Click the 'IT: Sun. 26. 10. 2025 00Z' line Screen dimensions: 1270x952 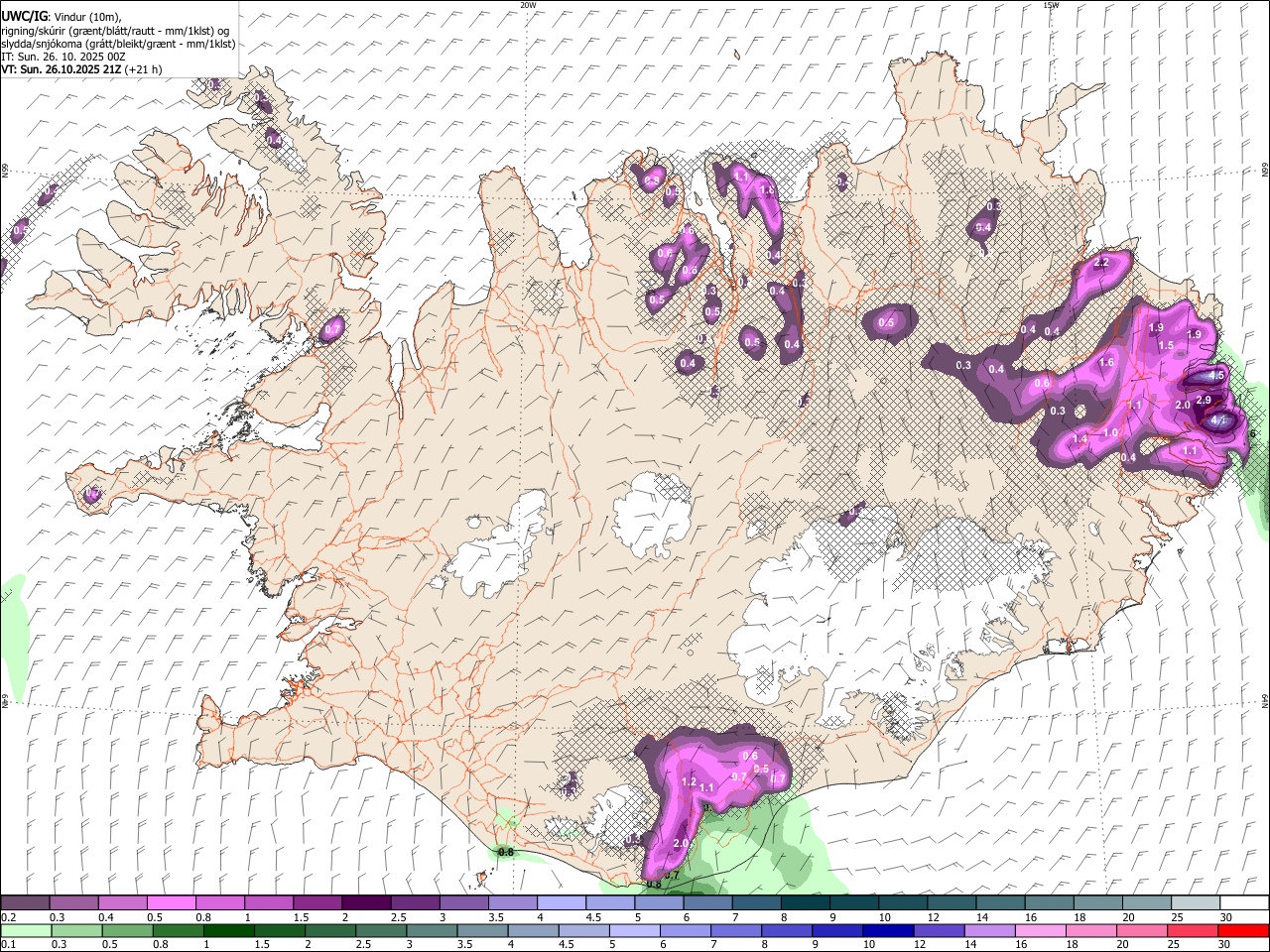63,57
